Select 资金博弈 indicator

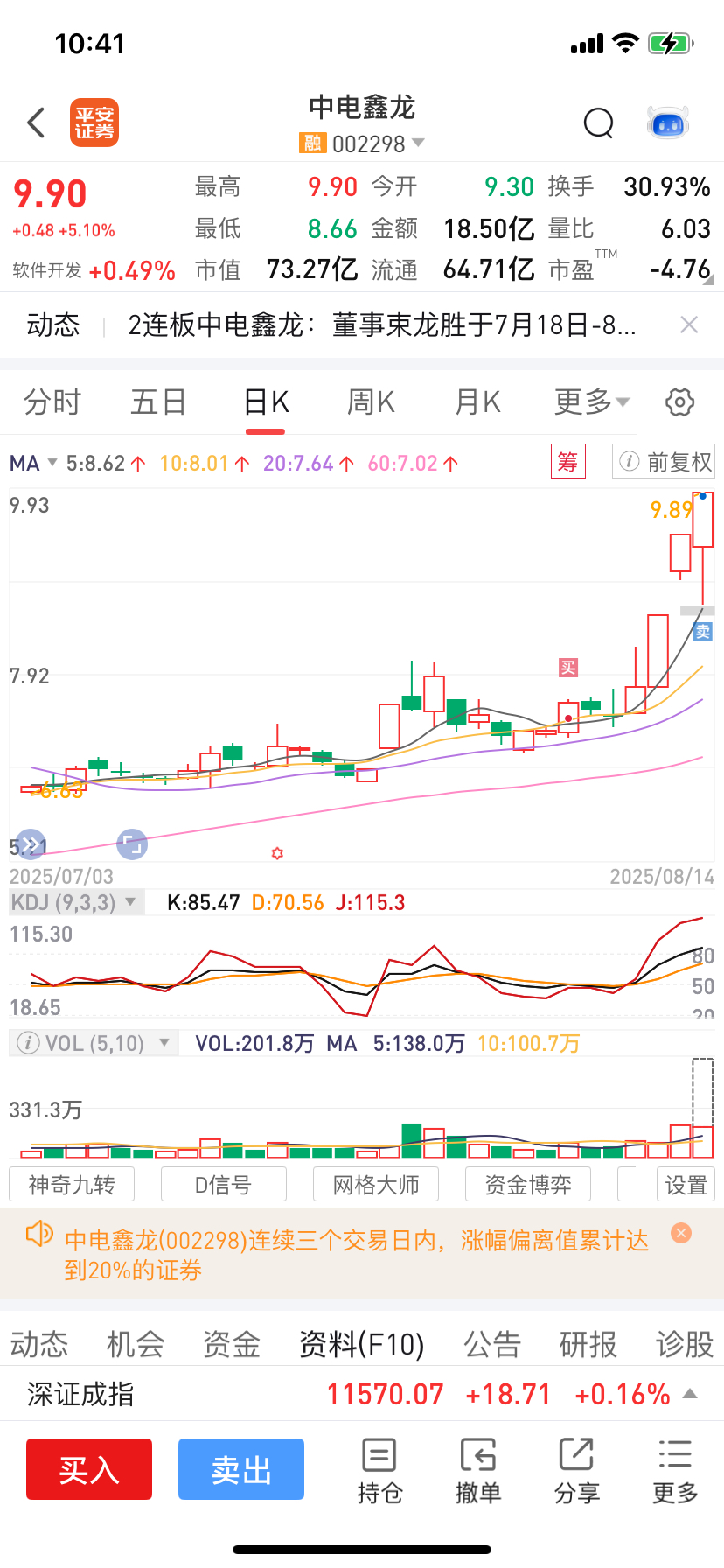click(x=528, y=1185)
